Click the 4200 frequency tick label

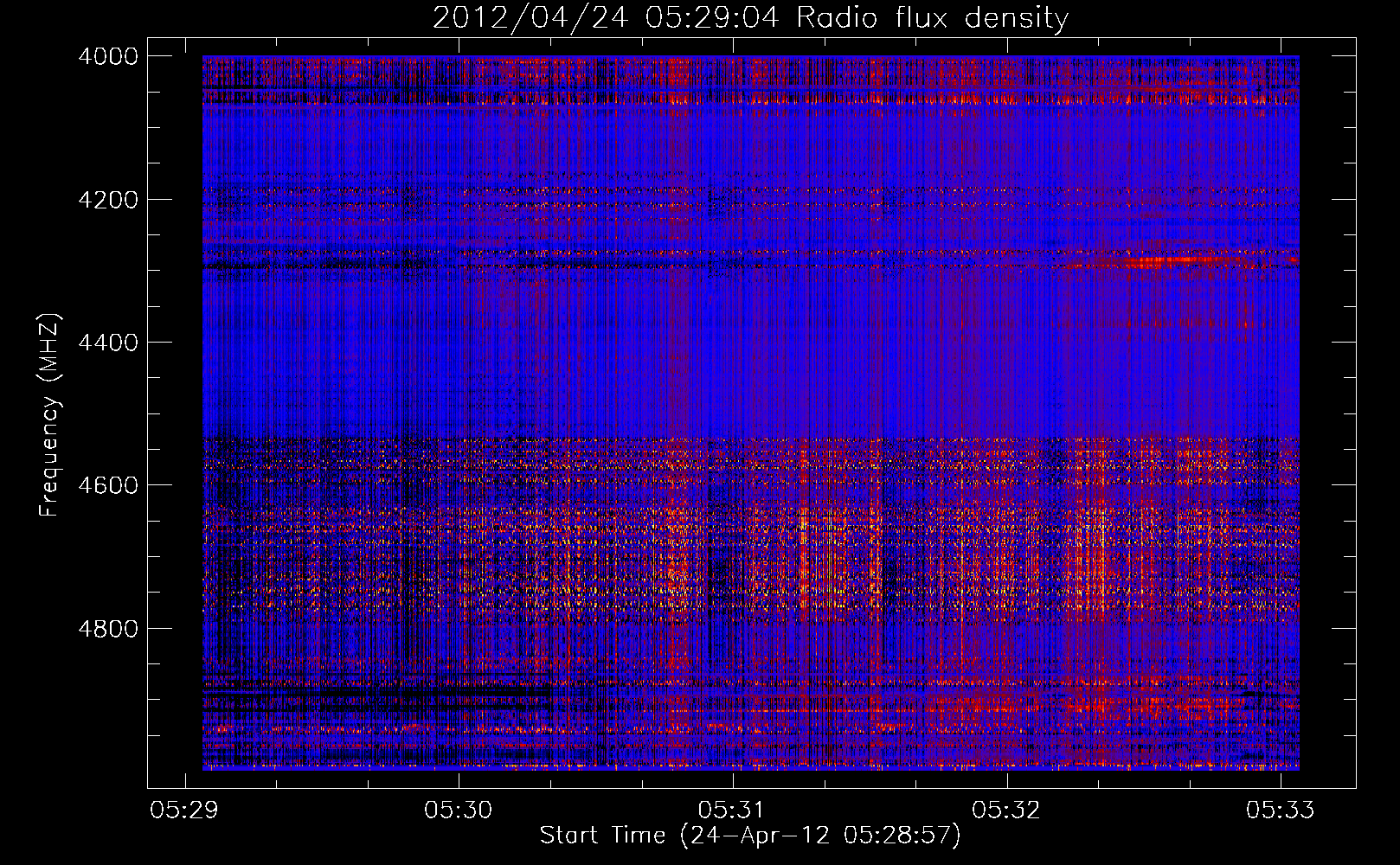point(108,200)
